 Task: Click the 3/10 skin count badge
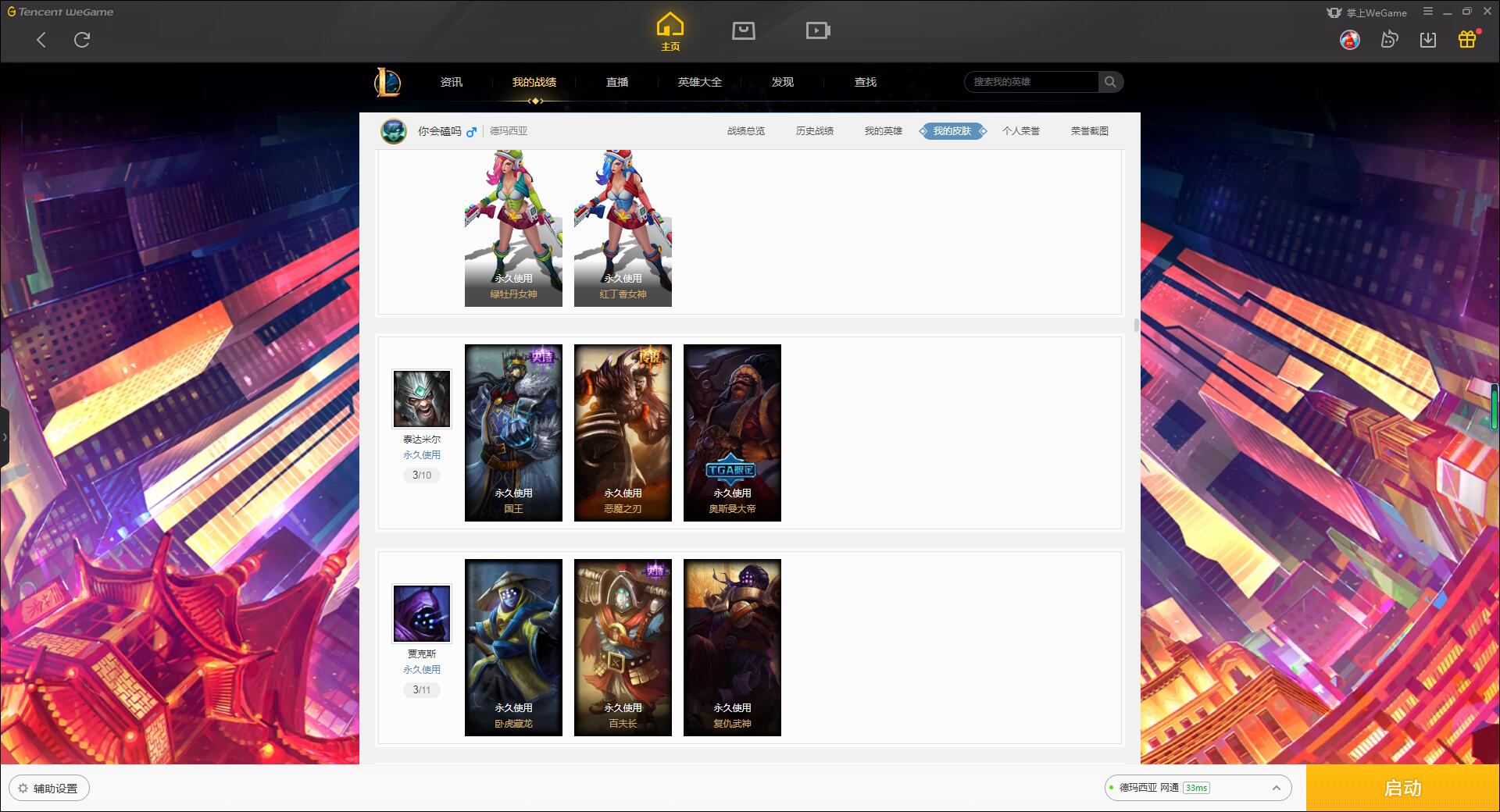click(x=422, y=475)
